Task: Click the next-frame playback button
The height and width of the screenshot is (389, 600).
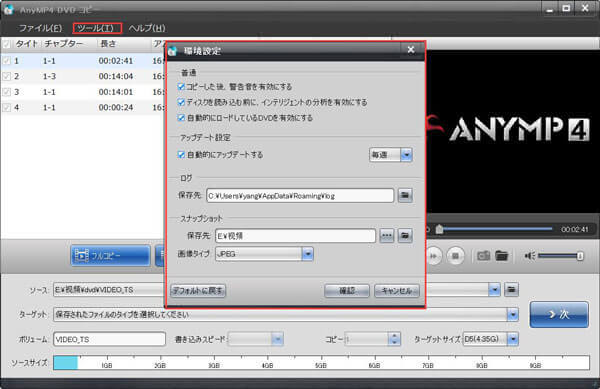Action: [434, 256]
